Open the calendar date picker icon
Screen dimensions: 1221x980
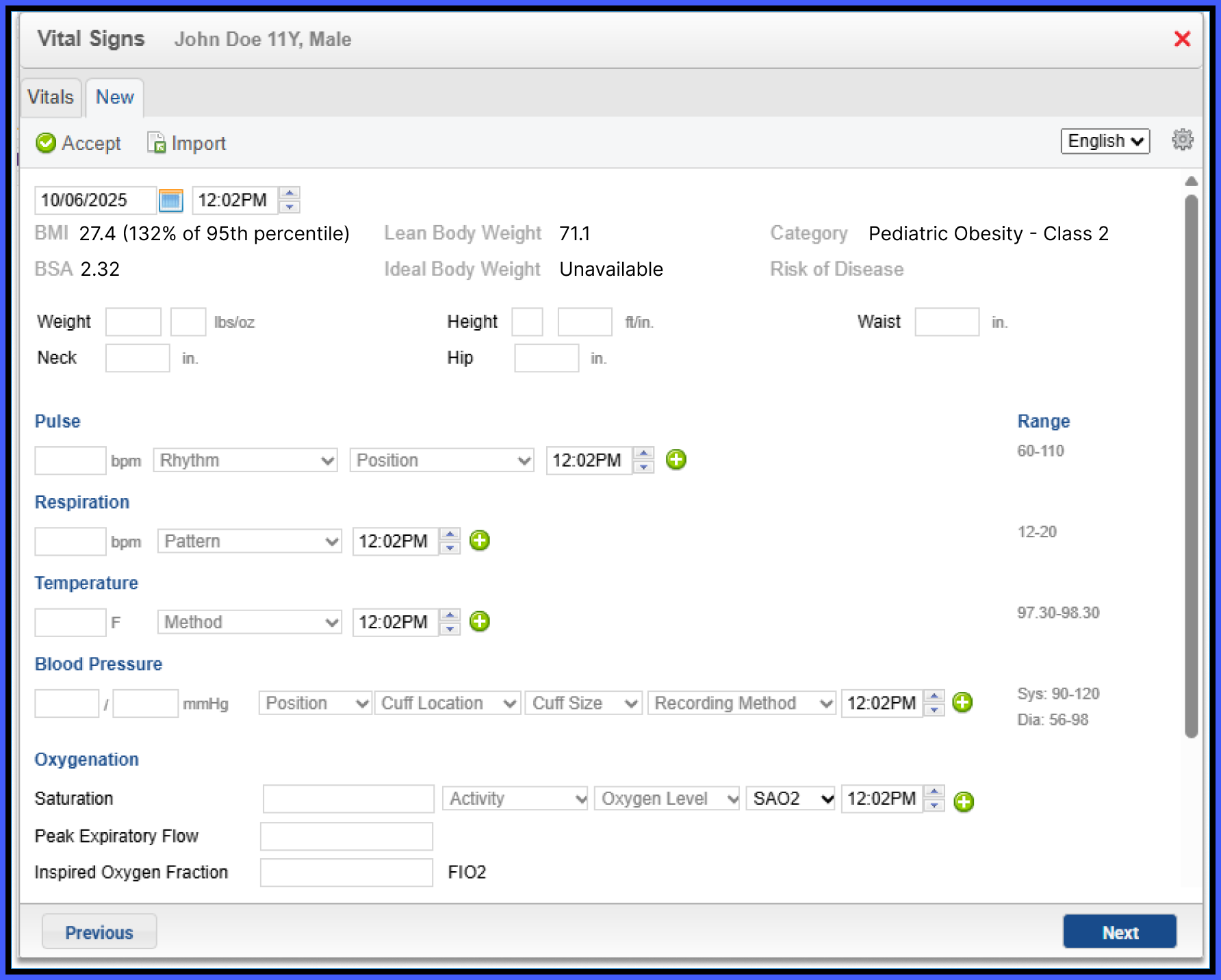170,201
